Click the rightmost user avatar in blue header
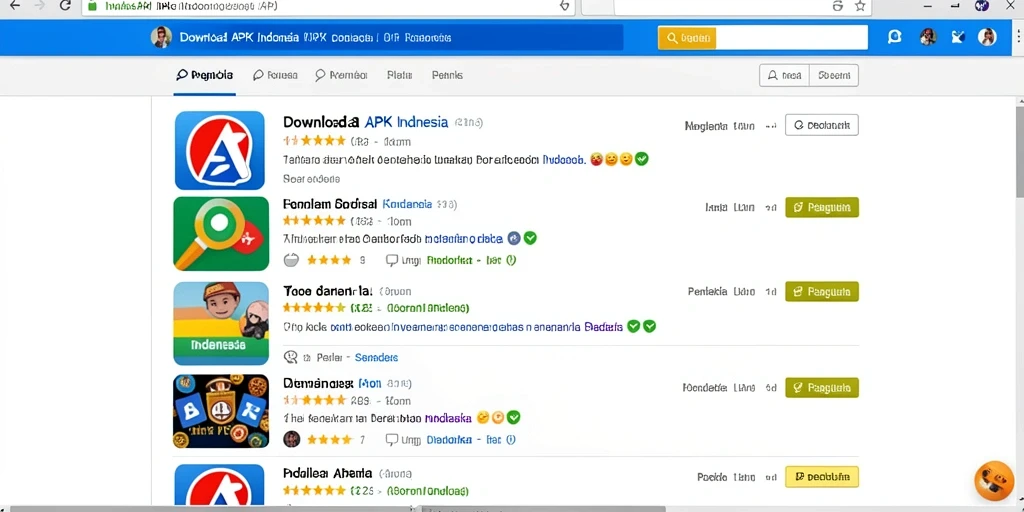 pos(987,37)
